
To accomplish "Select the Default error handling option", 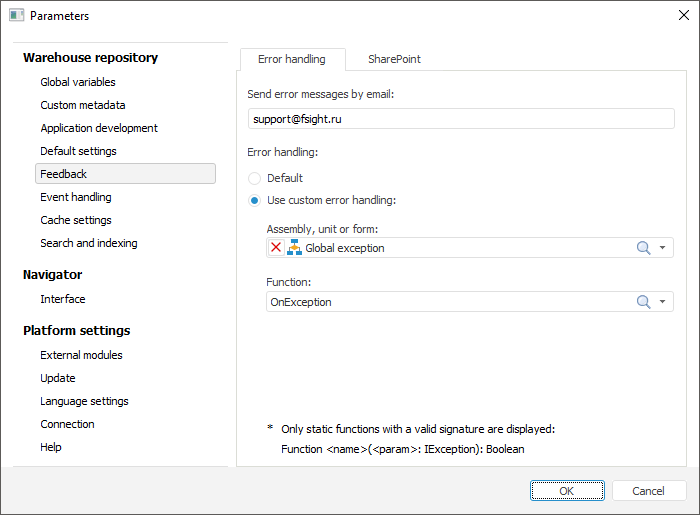I will [255, 178].
